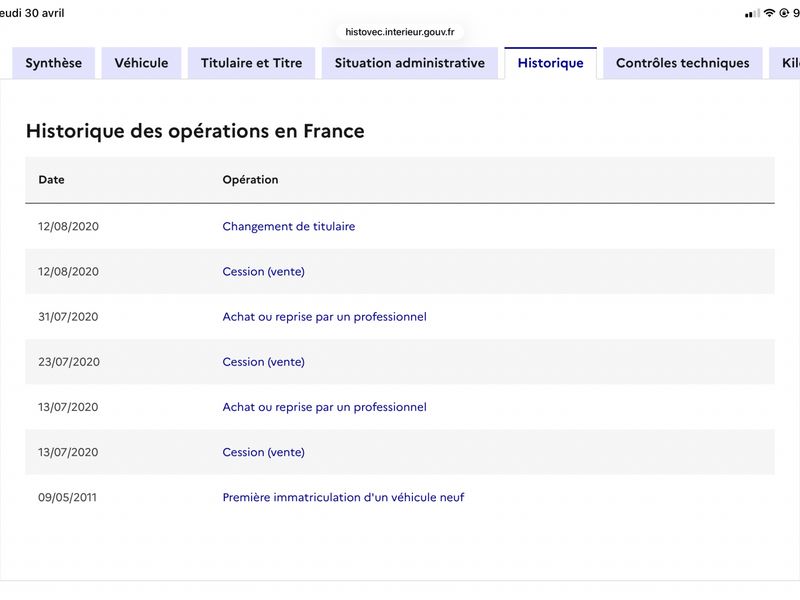Click the Historique tab
This screenshot has width=800, height=600.
point(551,63)
